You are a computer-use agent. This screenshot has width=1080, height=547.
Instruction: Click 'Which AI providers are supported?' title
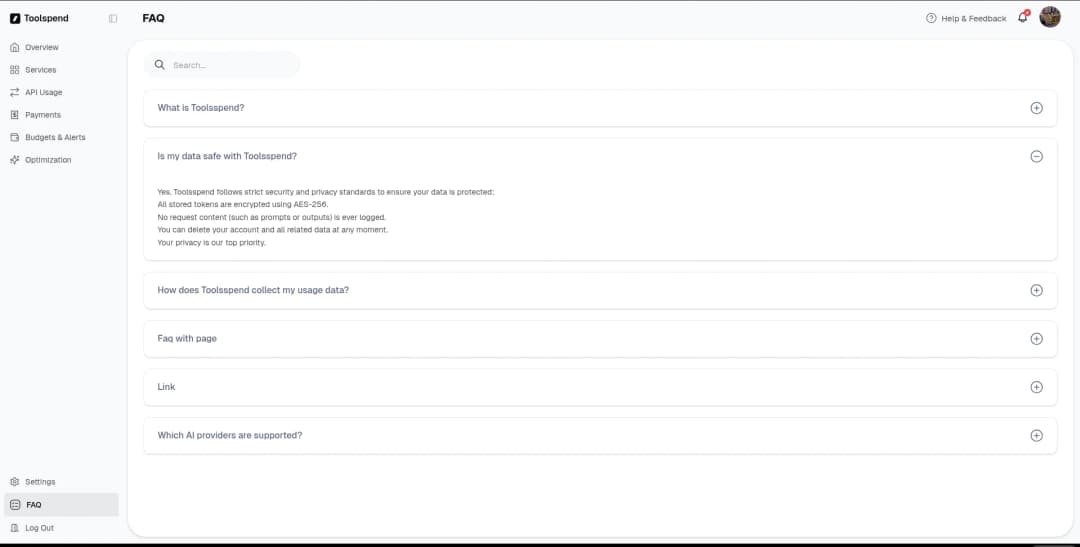coord(229,435)
